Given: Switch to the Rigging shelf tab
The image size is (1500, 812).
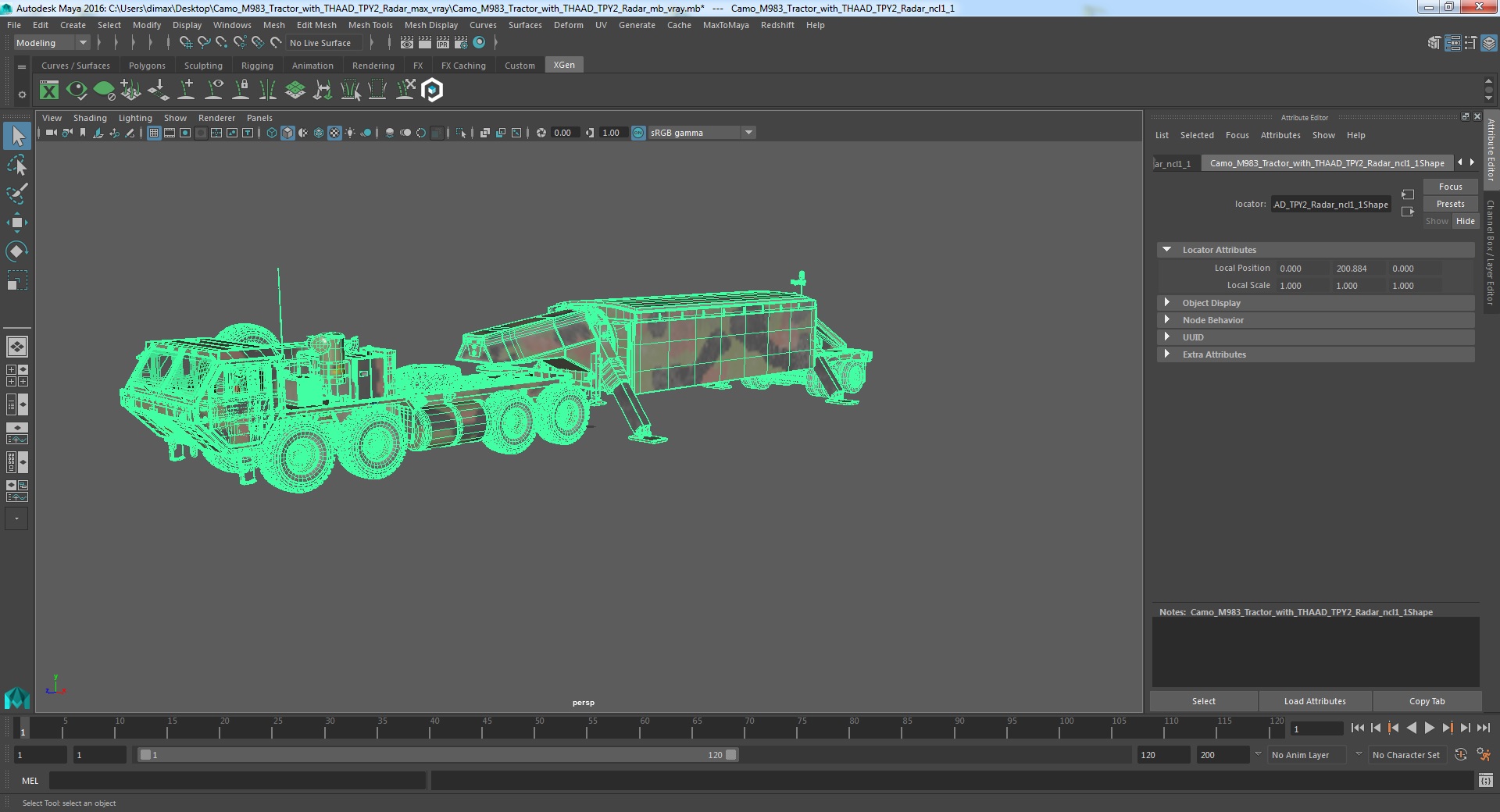Looking at the screenshot, I should pos(257,66).
